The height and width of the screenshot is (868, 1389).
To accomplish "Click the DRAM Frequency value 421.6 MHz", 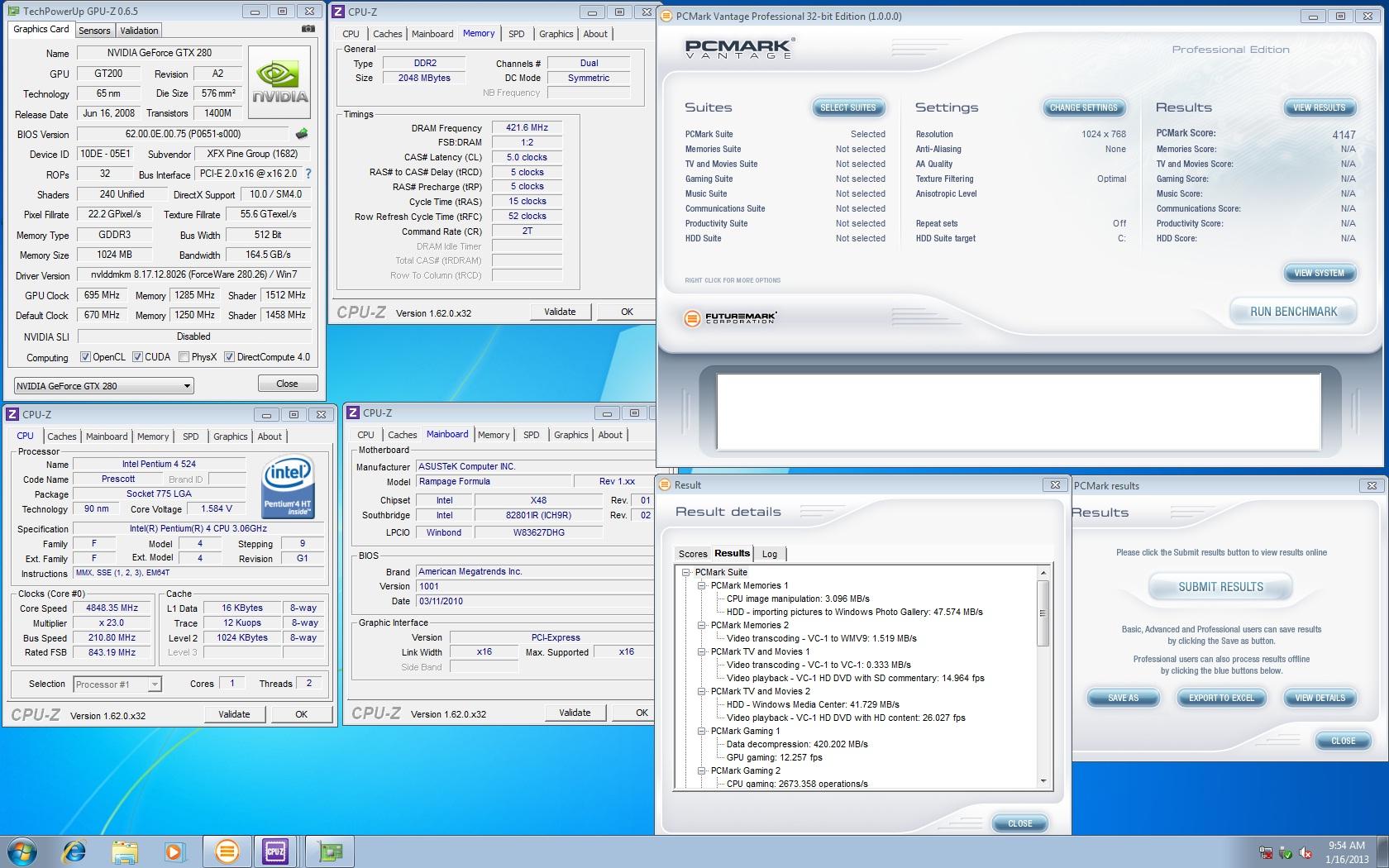I will pos(527,127).
